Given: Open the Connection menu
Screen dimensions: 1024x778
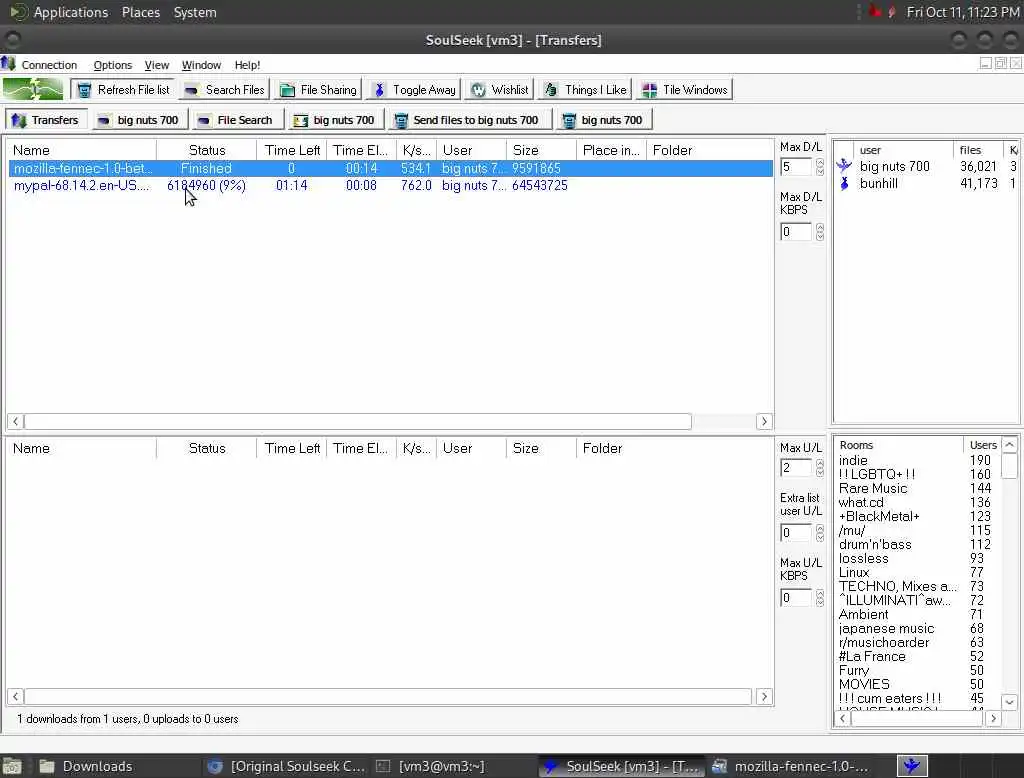Looking at the screenshot, I should 49,65.
